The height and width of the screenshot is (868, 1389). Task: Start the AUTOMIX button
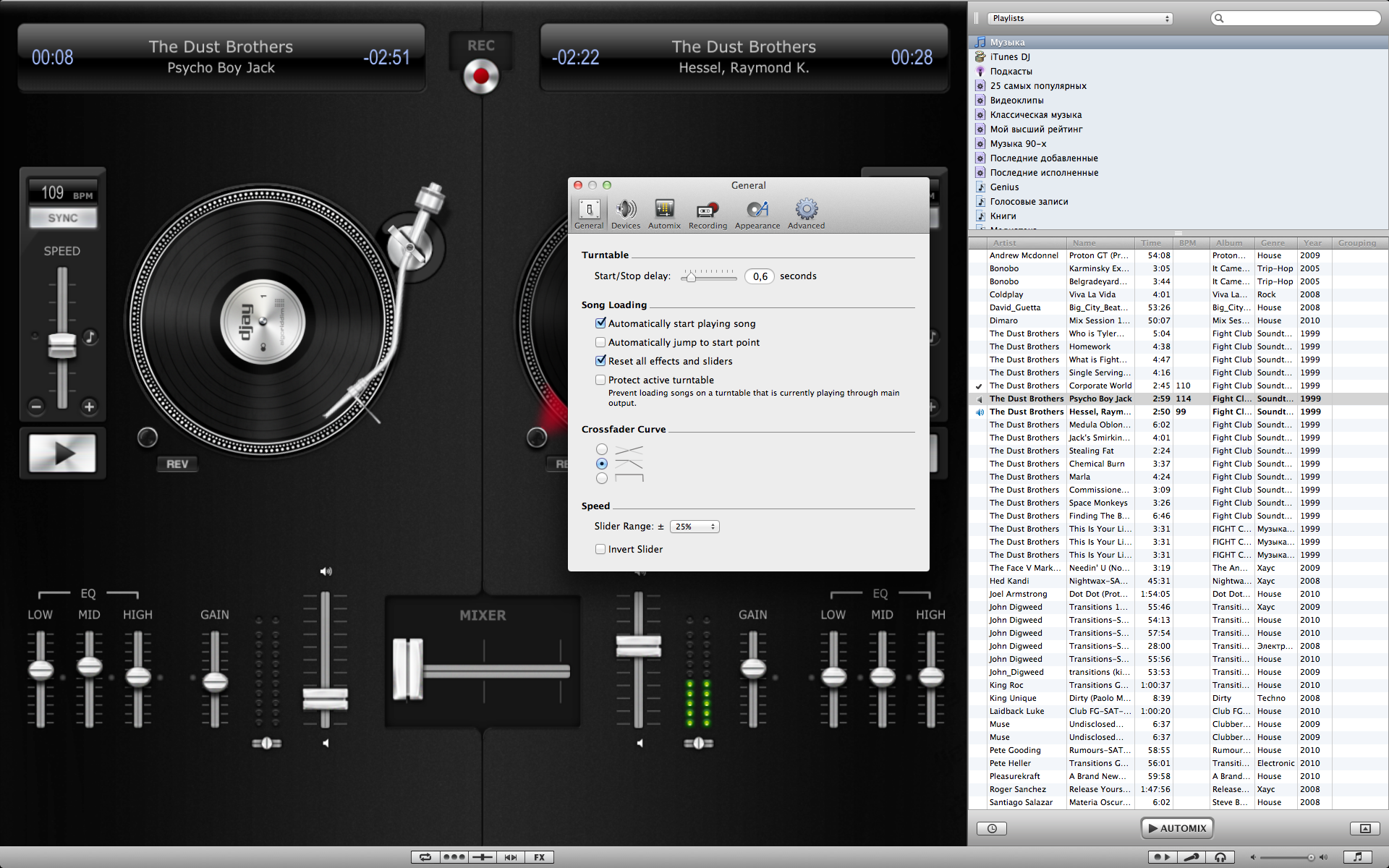click(x=1177, y=828)
